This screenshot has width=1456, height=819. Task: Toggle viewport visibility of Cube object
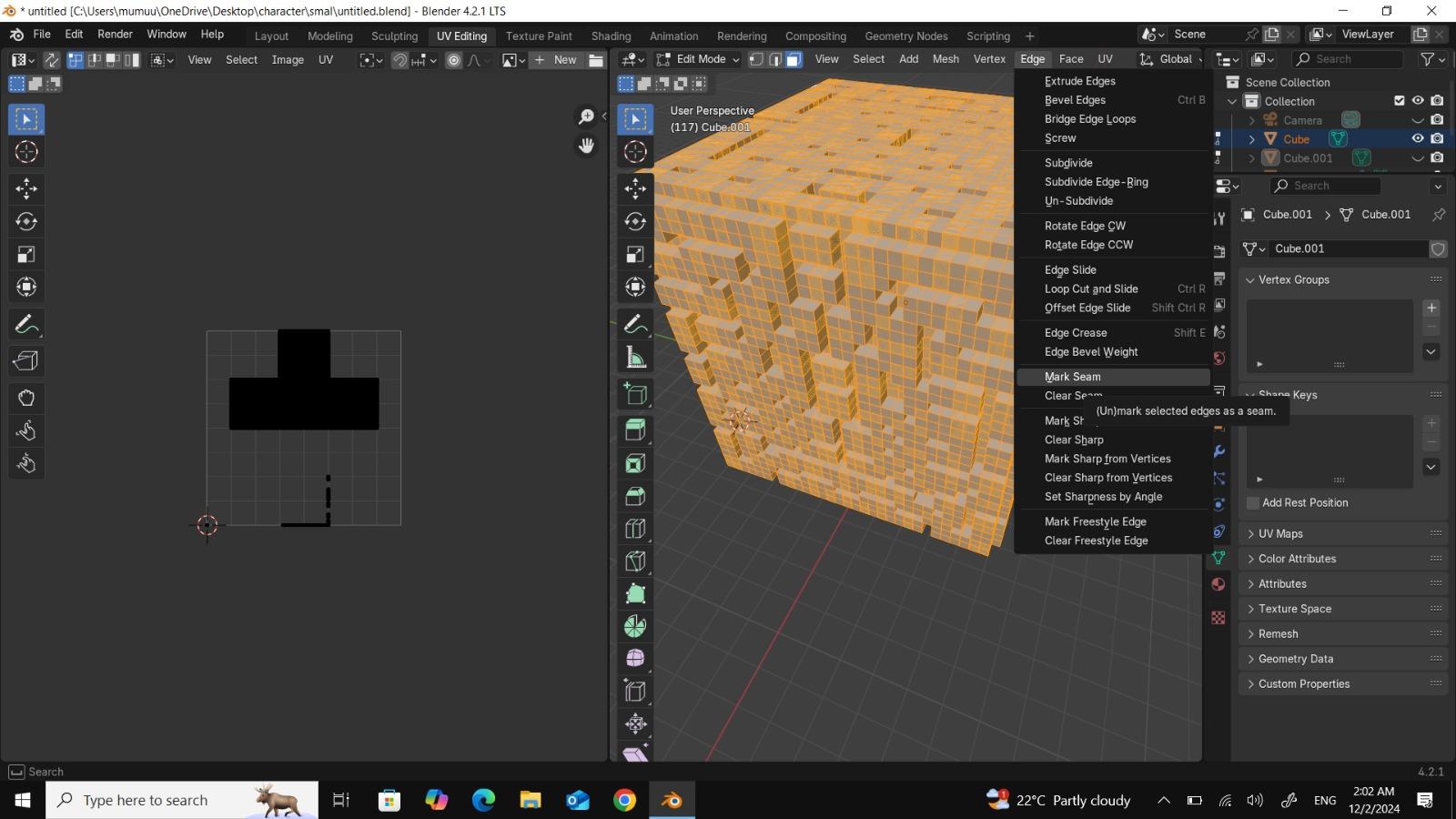tap(1418, 138)
